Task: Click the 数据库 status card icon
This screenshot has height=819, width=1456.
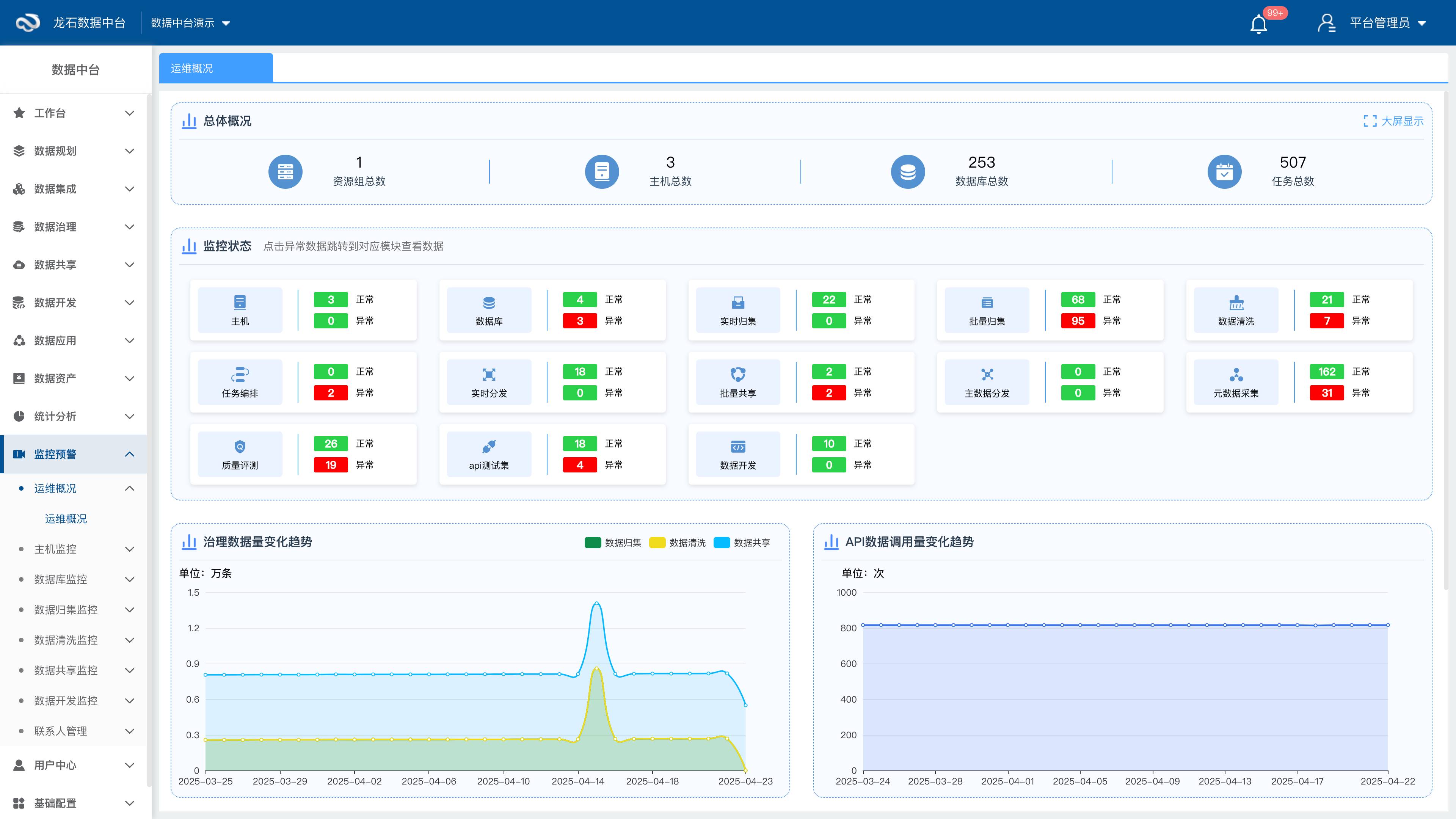Action: [x=489, y=303]
